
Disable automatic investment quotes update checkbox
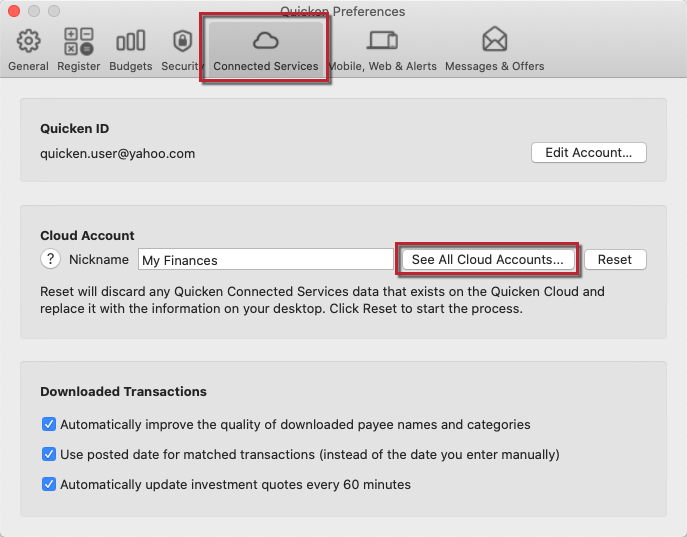[x=49, y=484]
